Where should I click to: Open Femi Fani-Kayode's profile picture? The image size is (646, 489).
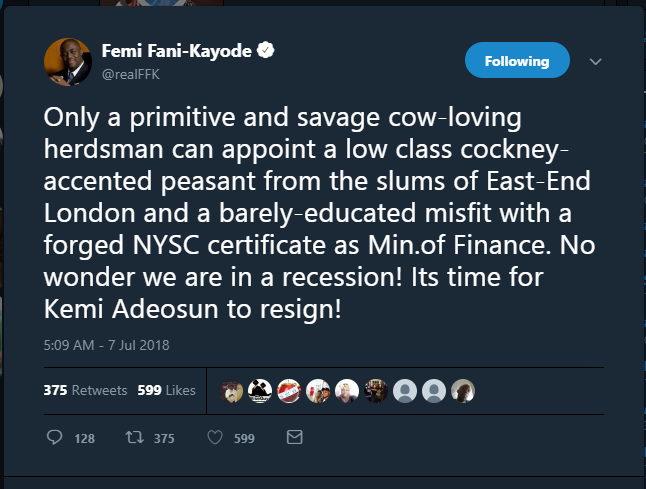(x=68, y=60)
